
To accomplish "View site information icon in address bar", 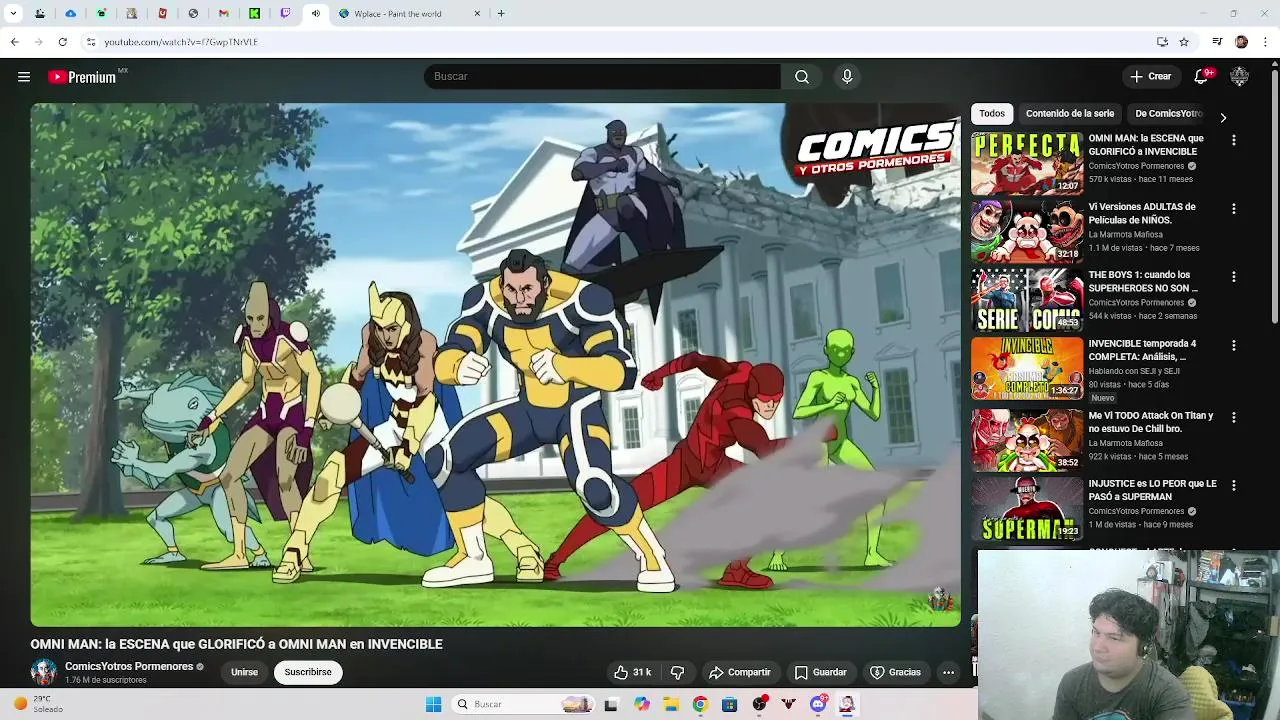I will click(x=90, y=42).
